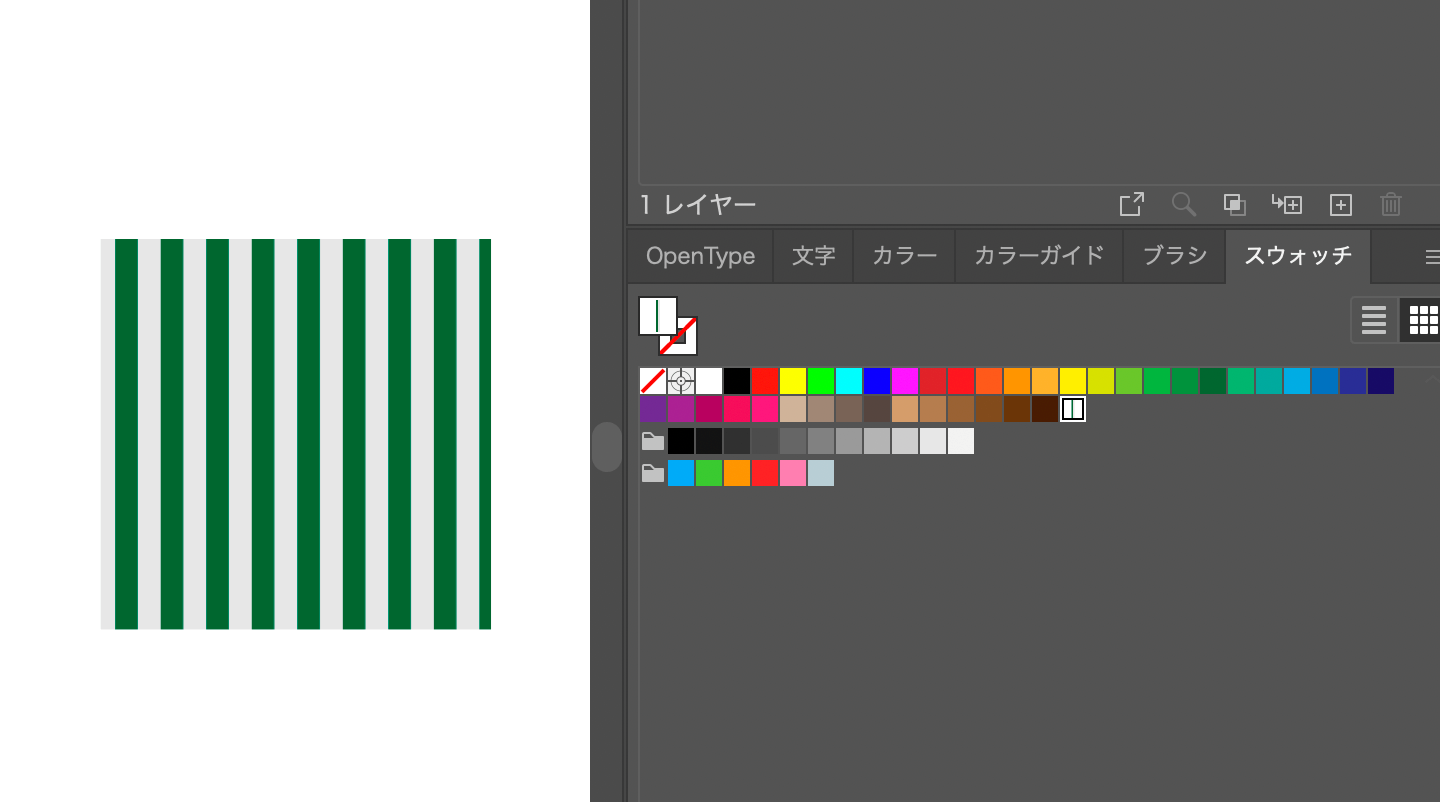Click the Collect for Export icon in Layers panel
Image resolution: width=1440 pixels, height=802 pixels.
click(1131, 205)
